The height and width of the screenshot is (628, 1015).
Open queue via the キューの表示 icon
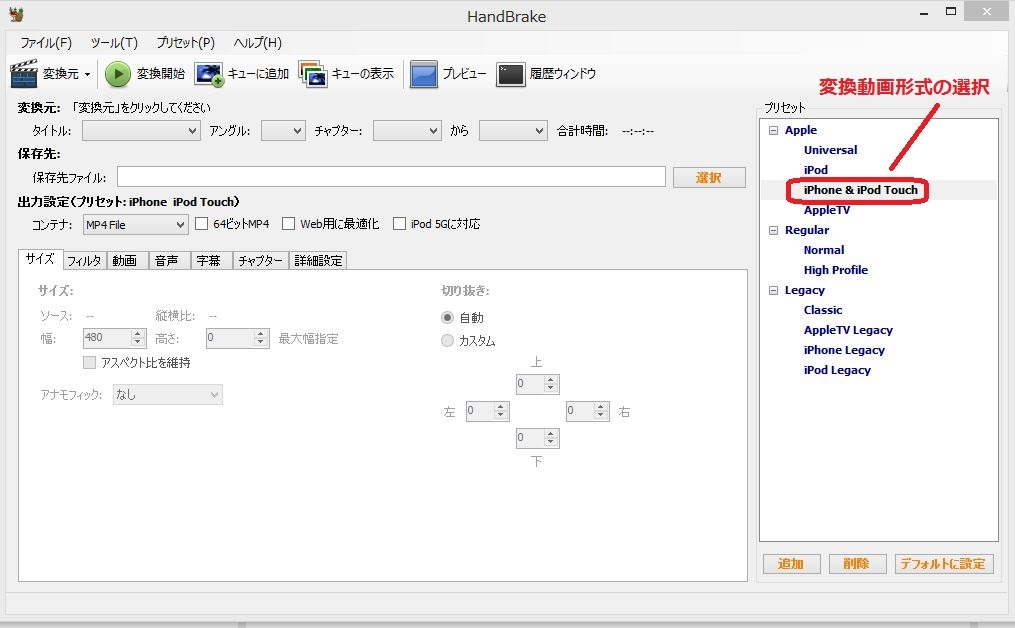tap(313, 74)
